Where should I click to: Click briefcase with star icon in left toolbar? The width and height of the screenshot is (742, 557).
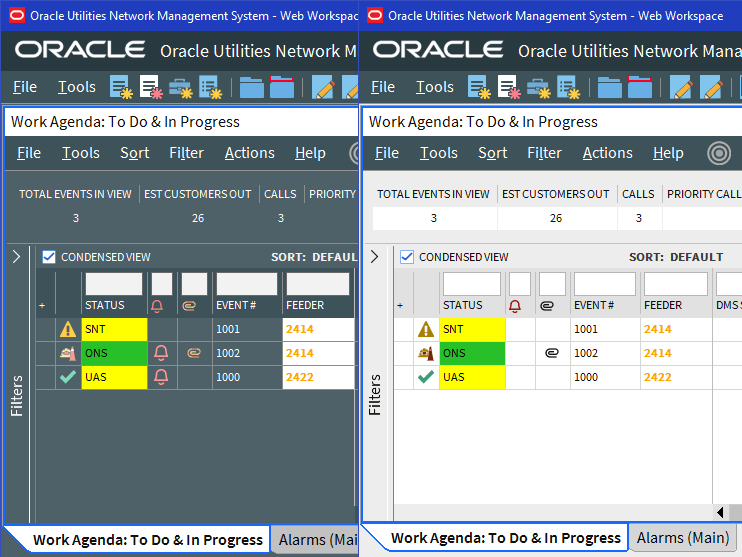181,88
